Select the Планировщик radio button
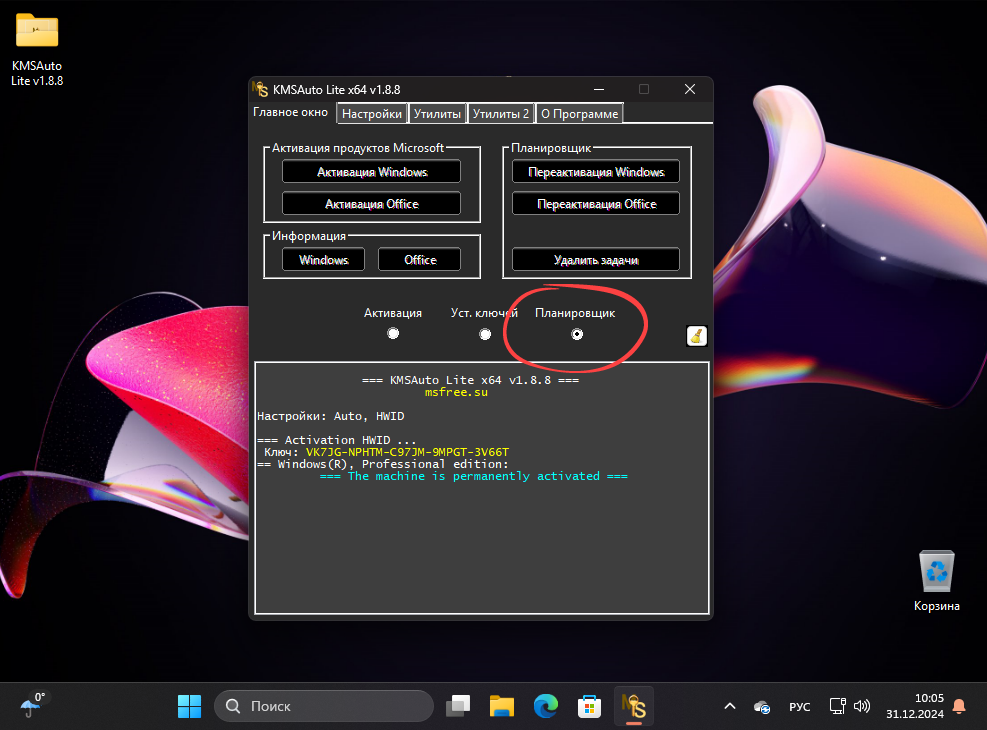Viewport: 987px width, 730px height. pyautogui.click(x=577, y=334)
